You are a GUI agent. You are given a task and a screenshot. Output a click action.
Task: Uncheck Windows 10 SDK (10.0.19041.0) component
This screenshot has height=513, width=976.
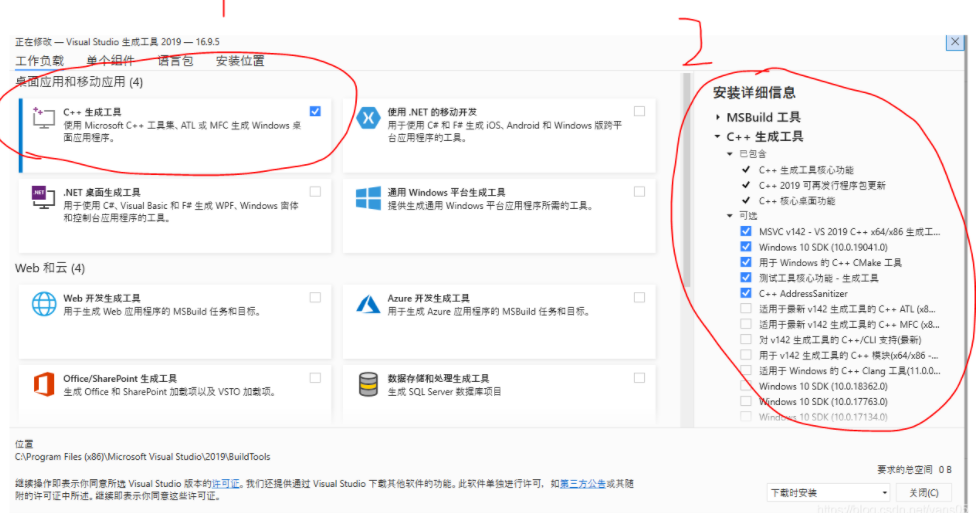746,247
